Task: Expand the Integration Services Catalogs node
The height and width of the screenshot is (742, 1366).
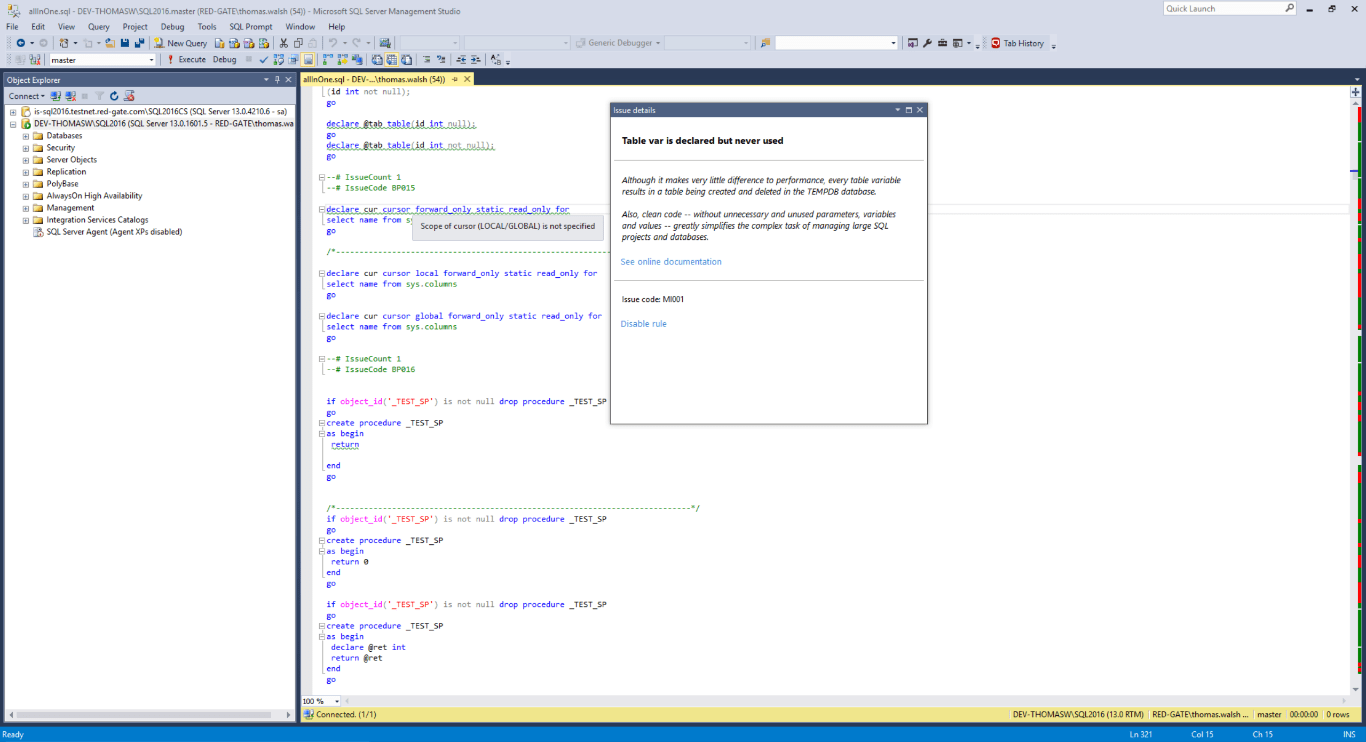Action: tap(26, 220)
